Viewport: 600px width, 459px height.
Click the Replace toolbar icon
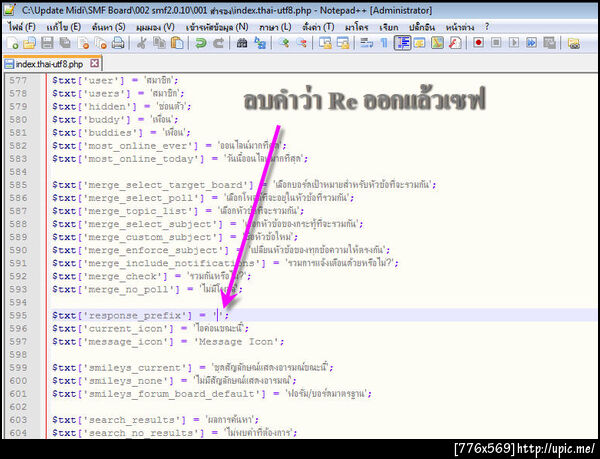[260, 43]
